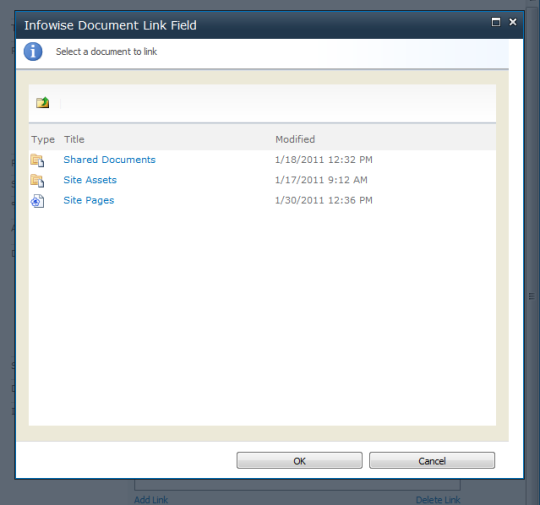This screenshot has width=540, height=505.
Task: Click the Site Assets library icon
Action: tap(37, 181)
